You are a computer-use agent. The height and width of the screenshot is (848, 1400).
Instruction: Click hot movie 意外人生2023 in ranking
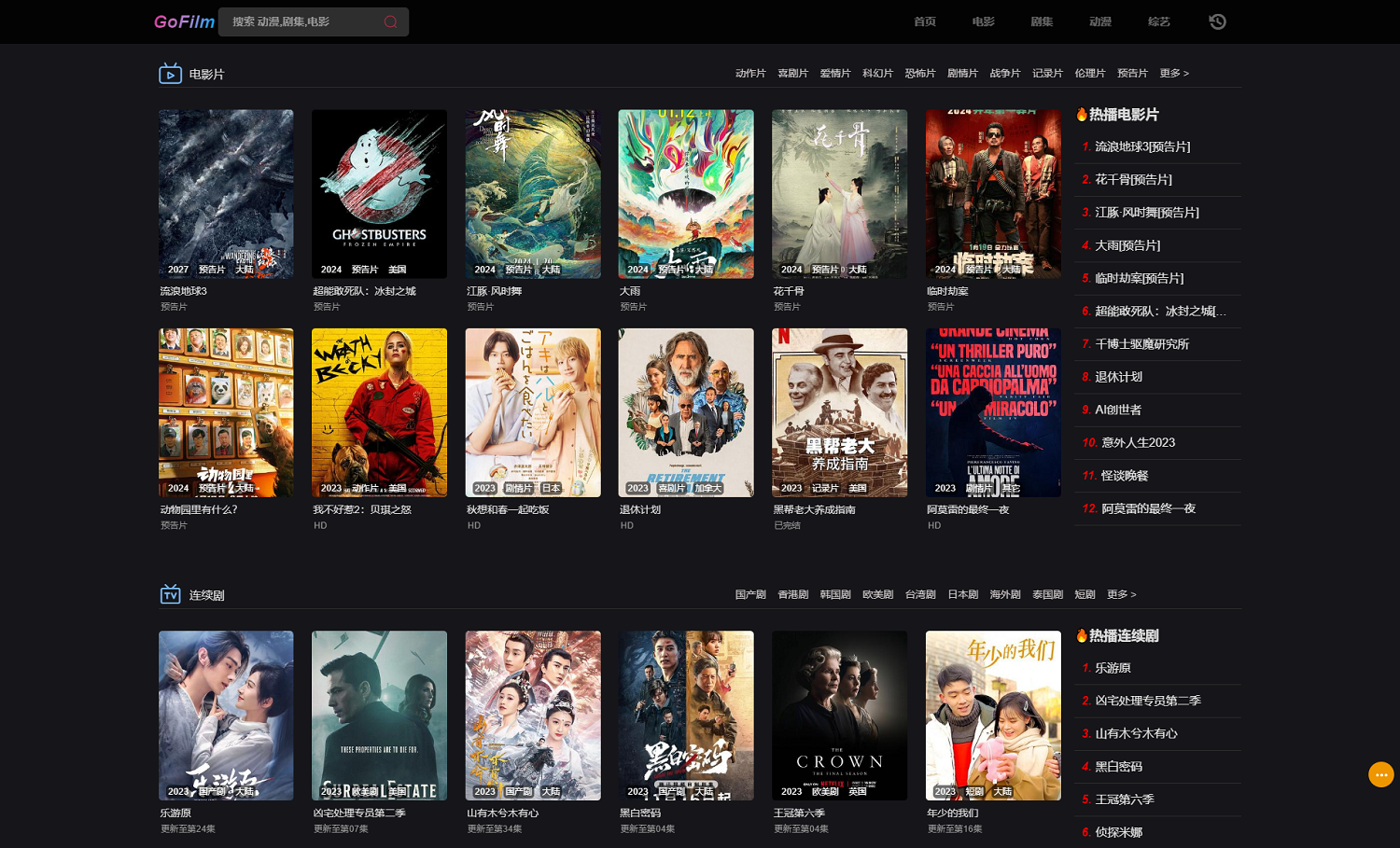(1139, 442)
